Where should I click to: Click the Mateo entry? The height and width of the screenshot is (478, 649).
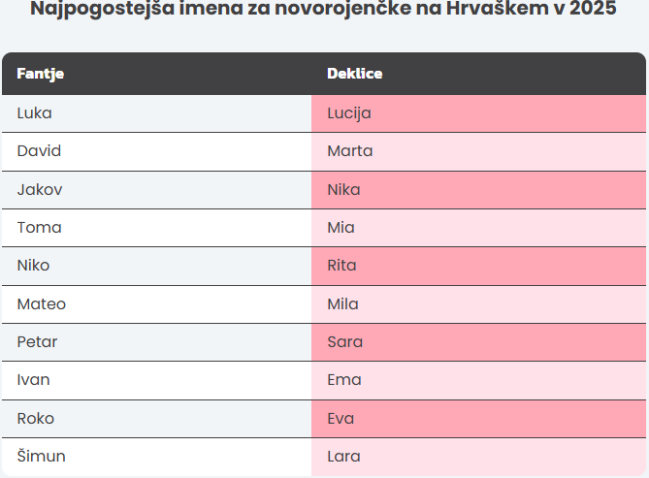click(x=41, y=303)
